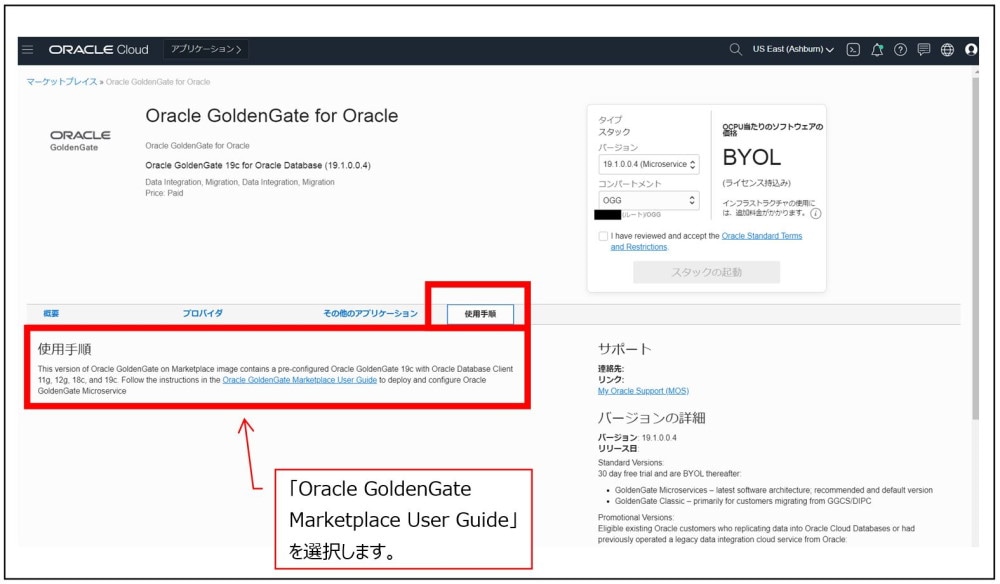
Task: Open the user profile avatar
Action: point(971,50)
